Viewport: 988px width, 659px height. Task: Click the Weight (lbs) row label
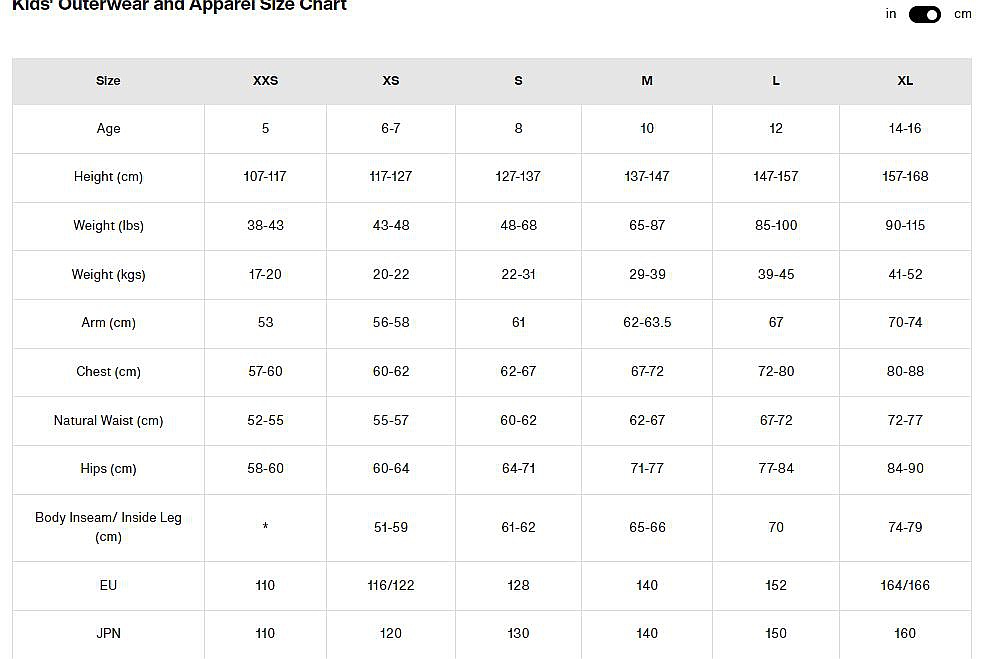pyautogui.click(x=108, y=226)
